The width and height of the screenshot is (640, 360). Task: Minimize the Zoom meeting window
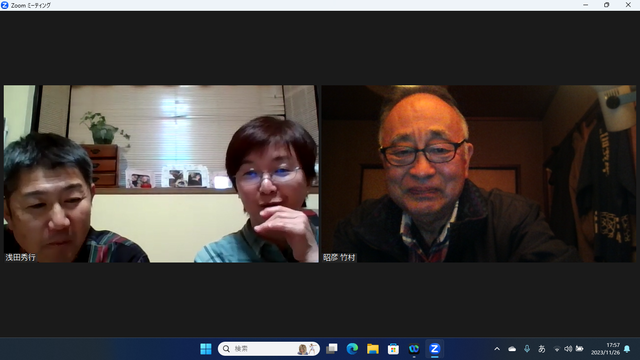[586, 5]
